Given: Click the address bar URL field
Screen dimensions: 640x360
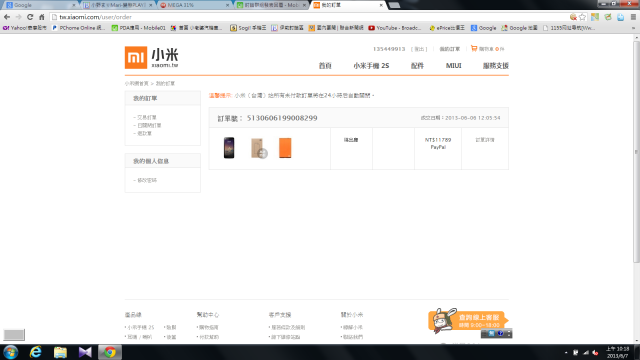Looking at the screenshot, I should (310, 17).
